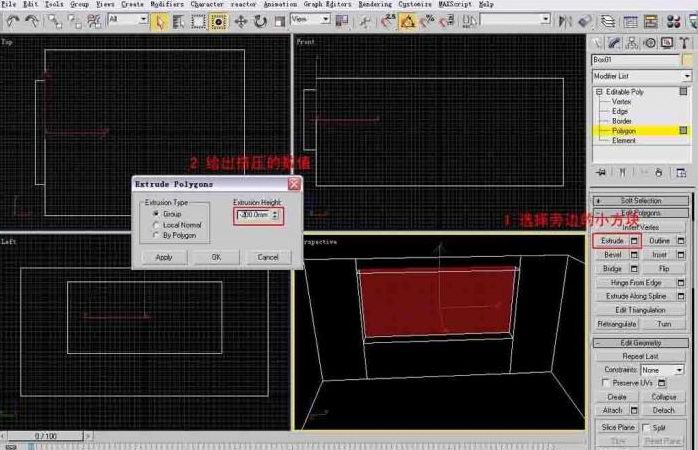Toggle Show End Result icon
The image size is (698, 450).
pos(622,173)
